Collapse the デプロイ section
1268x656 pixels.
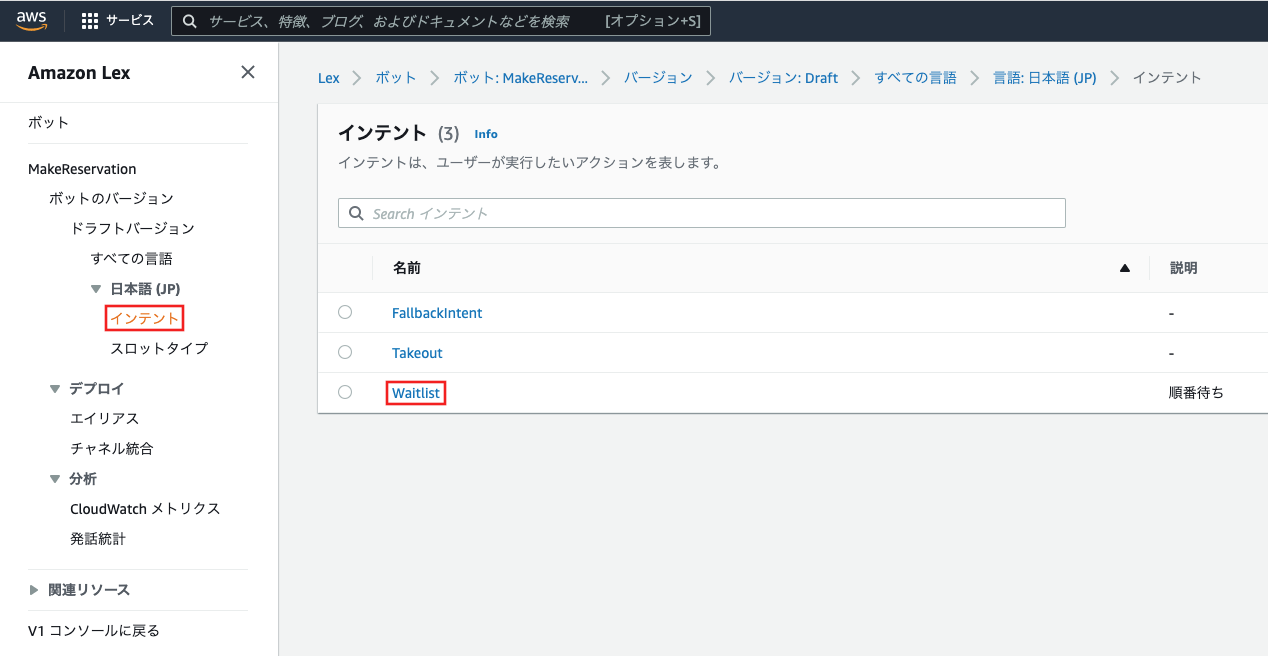click(x=55, y=389)
